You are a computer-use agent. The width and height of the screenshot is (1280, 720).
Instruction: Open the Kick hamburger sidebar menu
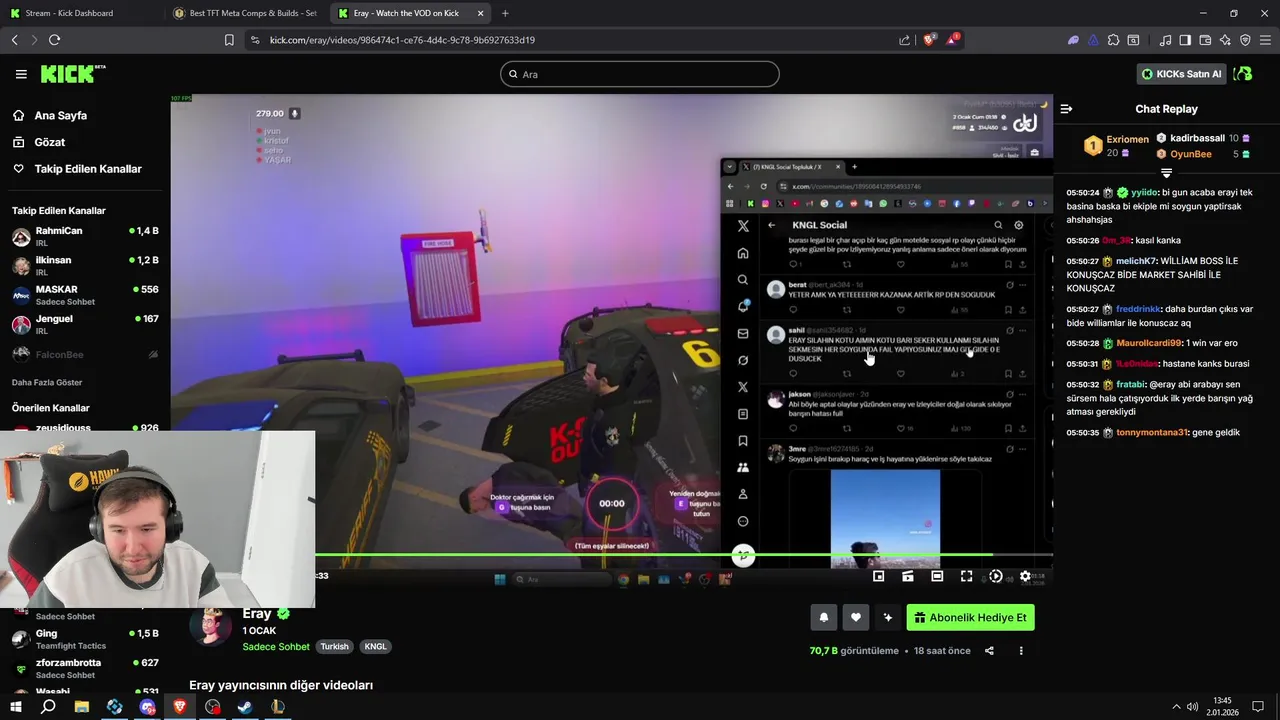click(21, 74)
